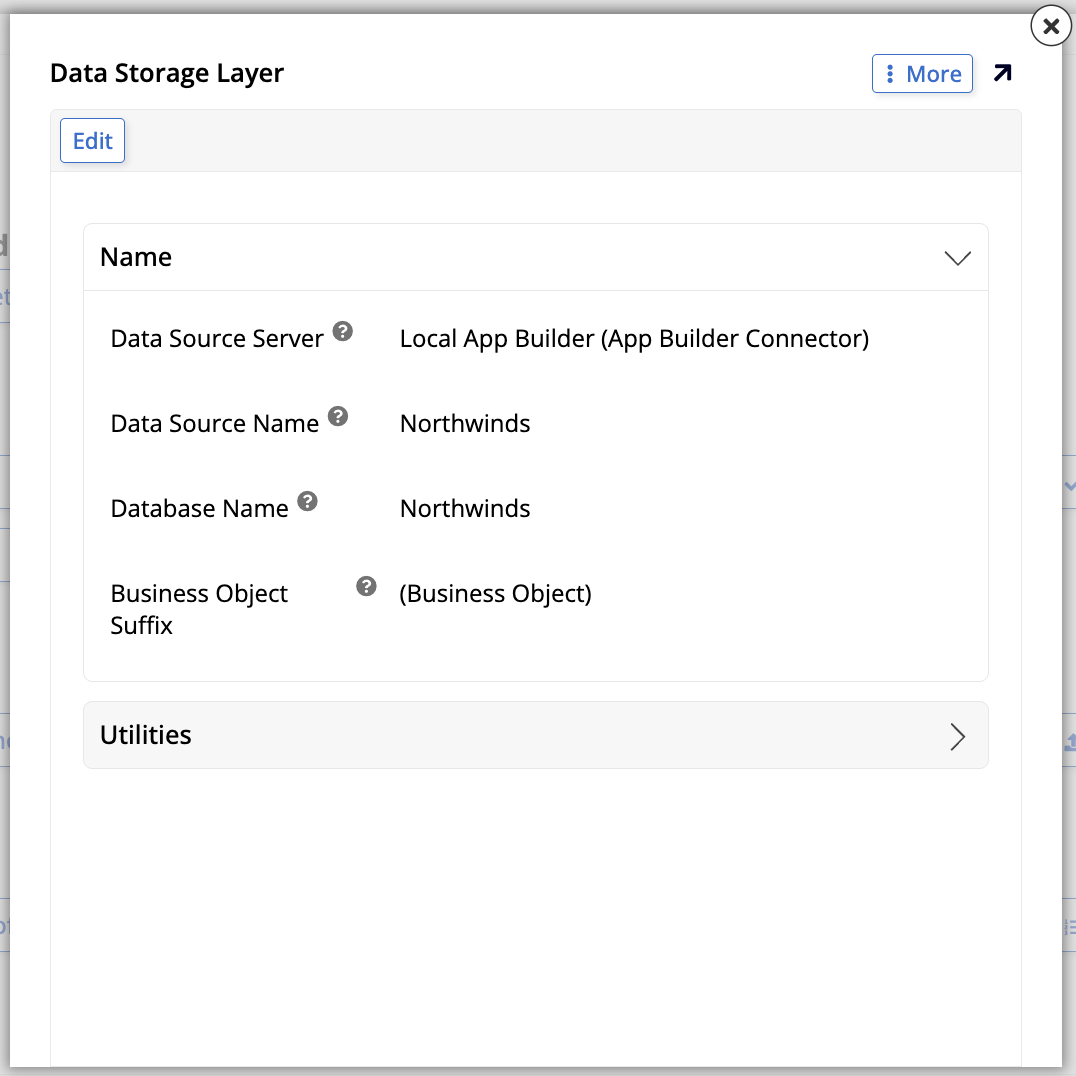This screenshot has width=1076, height=1076.
Task: Select Northwinds value beside Database Name
Action: [x=465, y=508]
